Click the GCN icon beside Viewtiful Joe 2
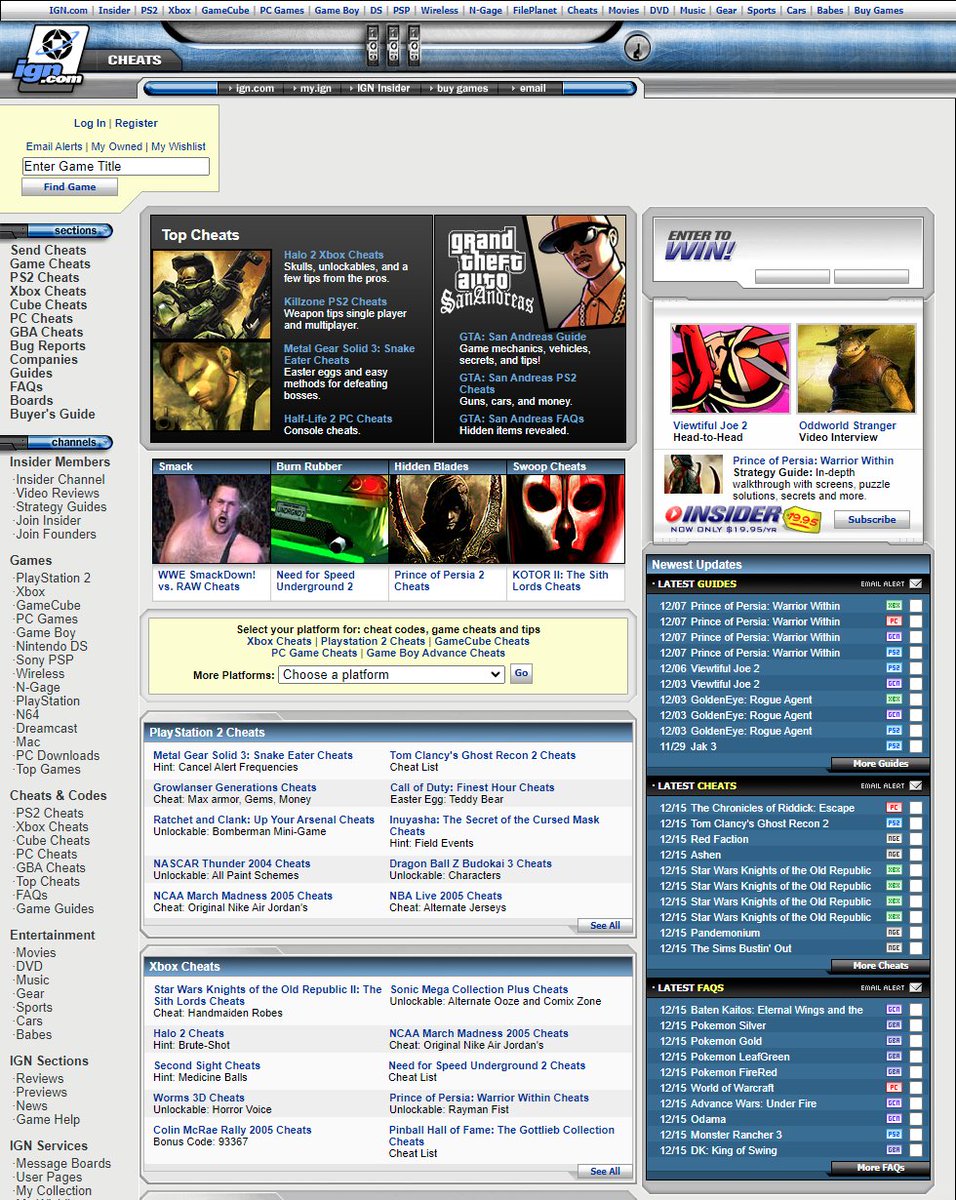This screenshot has width=956, height=1200. (894, 684)
